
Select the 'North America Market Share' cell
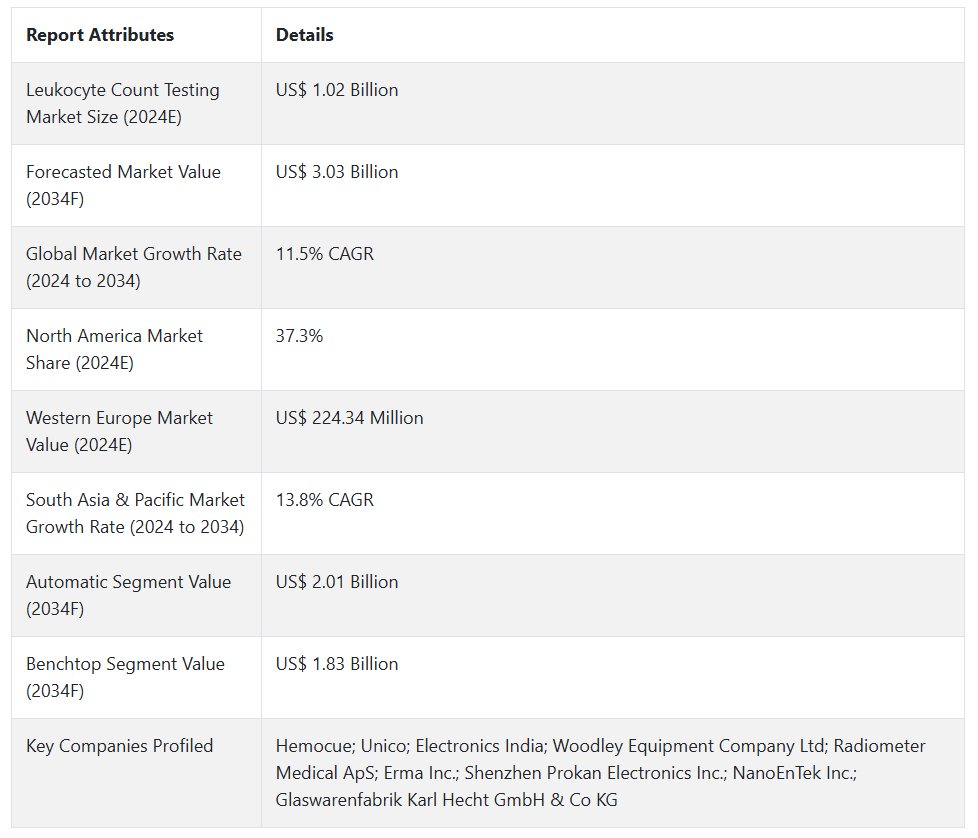pos(114,349)
